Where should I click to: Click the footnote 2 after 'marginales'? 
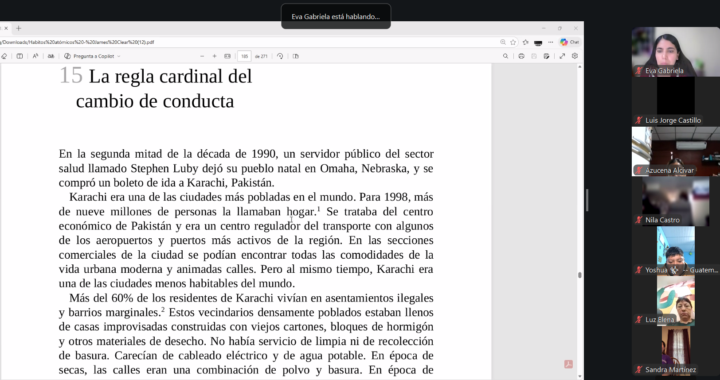(x=163, y=309)
